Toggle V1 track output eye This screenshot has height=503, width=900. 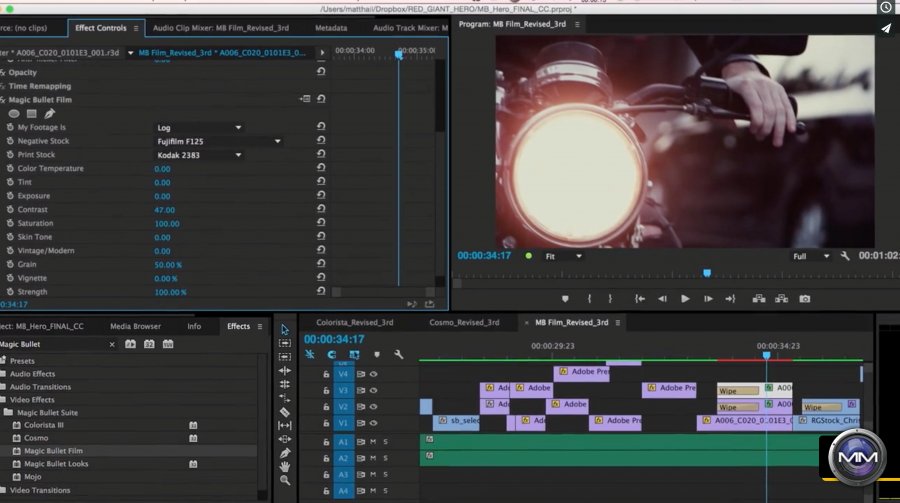pyautogui.click(x=373, y=423)
